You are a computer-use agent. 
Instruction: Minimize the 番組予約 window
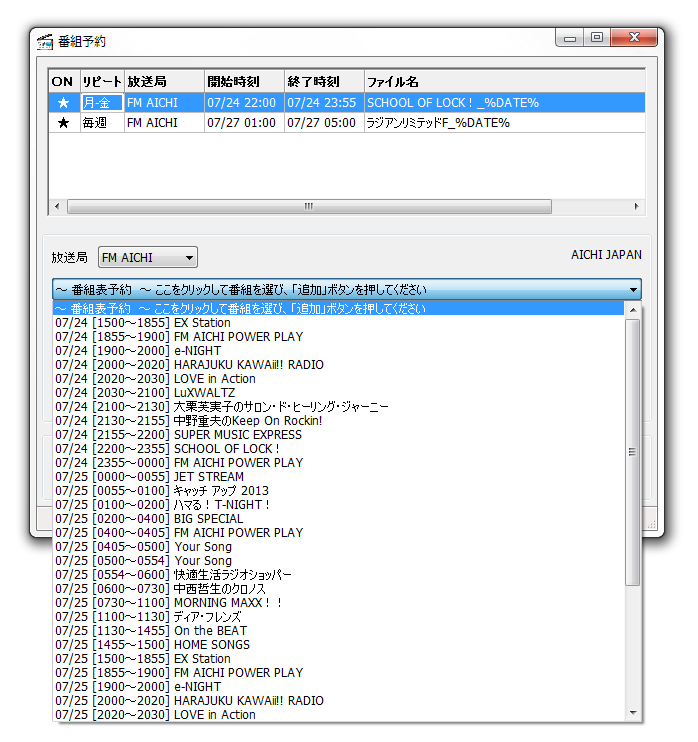coord(570,38)
